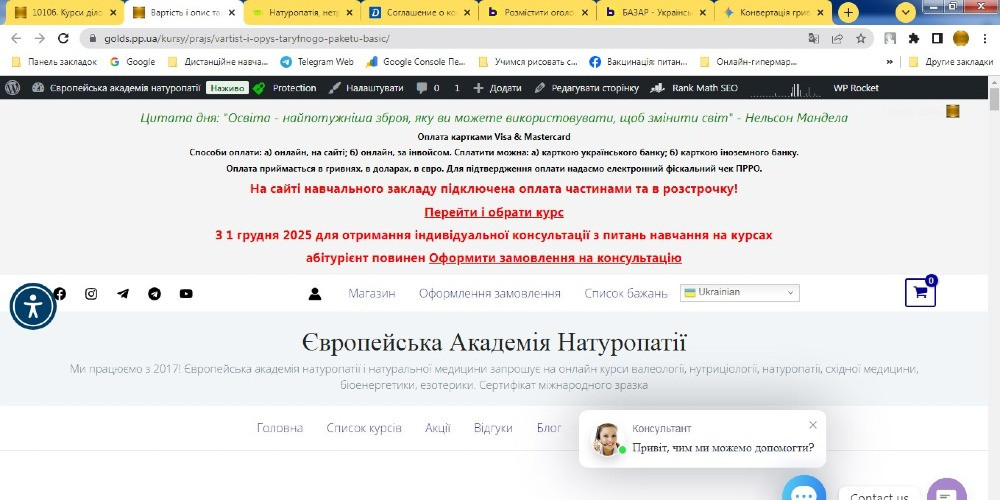Image resolution: width=1000 pixels, height=500 pixels.
Task: Go to the Головна menu item
Action: tap(280, 428)
